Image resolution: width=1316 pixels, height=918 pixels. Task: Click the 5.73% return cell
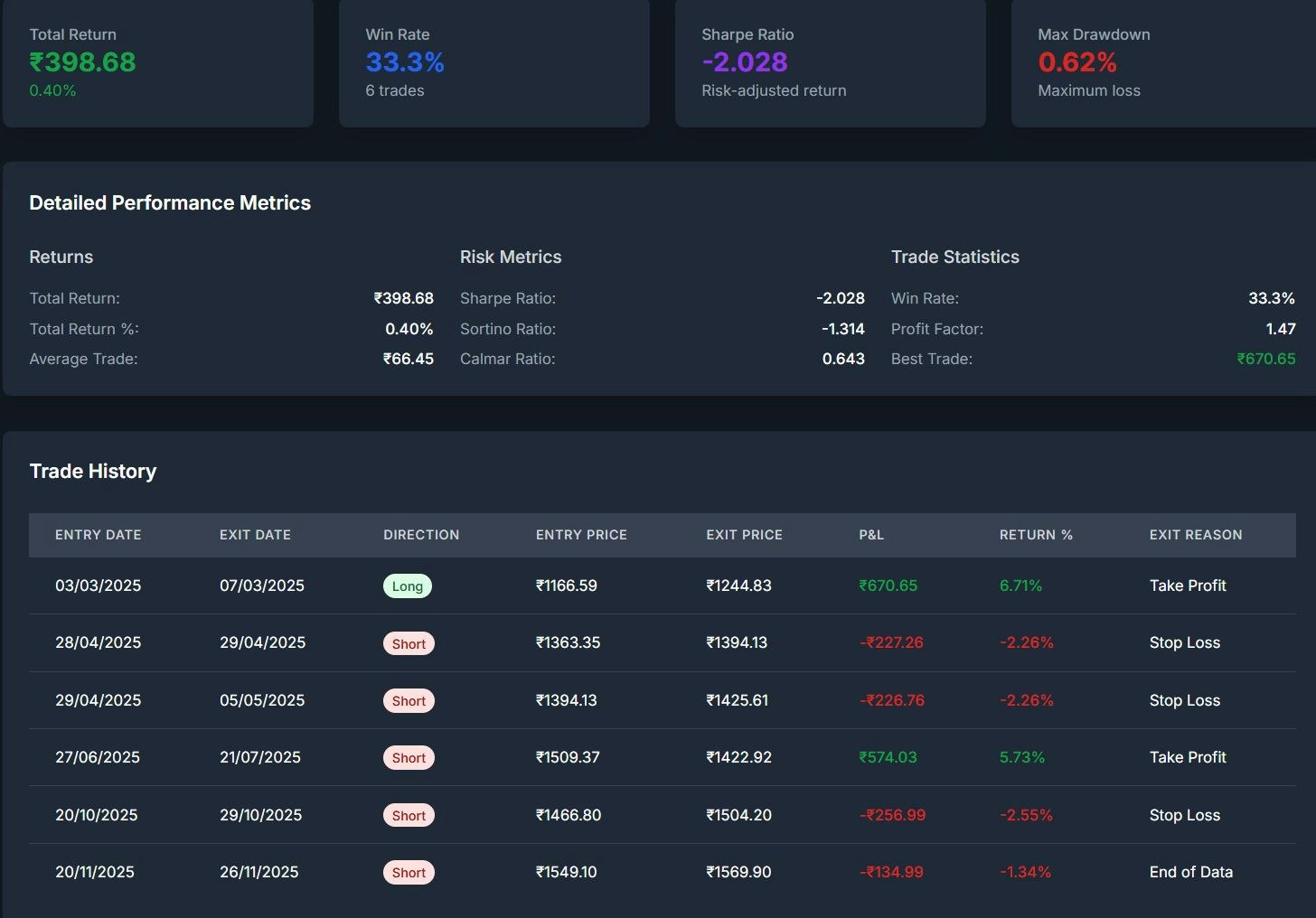1022,757
